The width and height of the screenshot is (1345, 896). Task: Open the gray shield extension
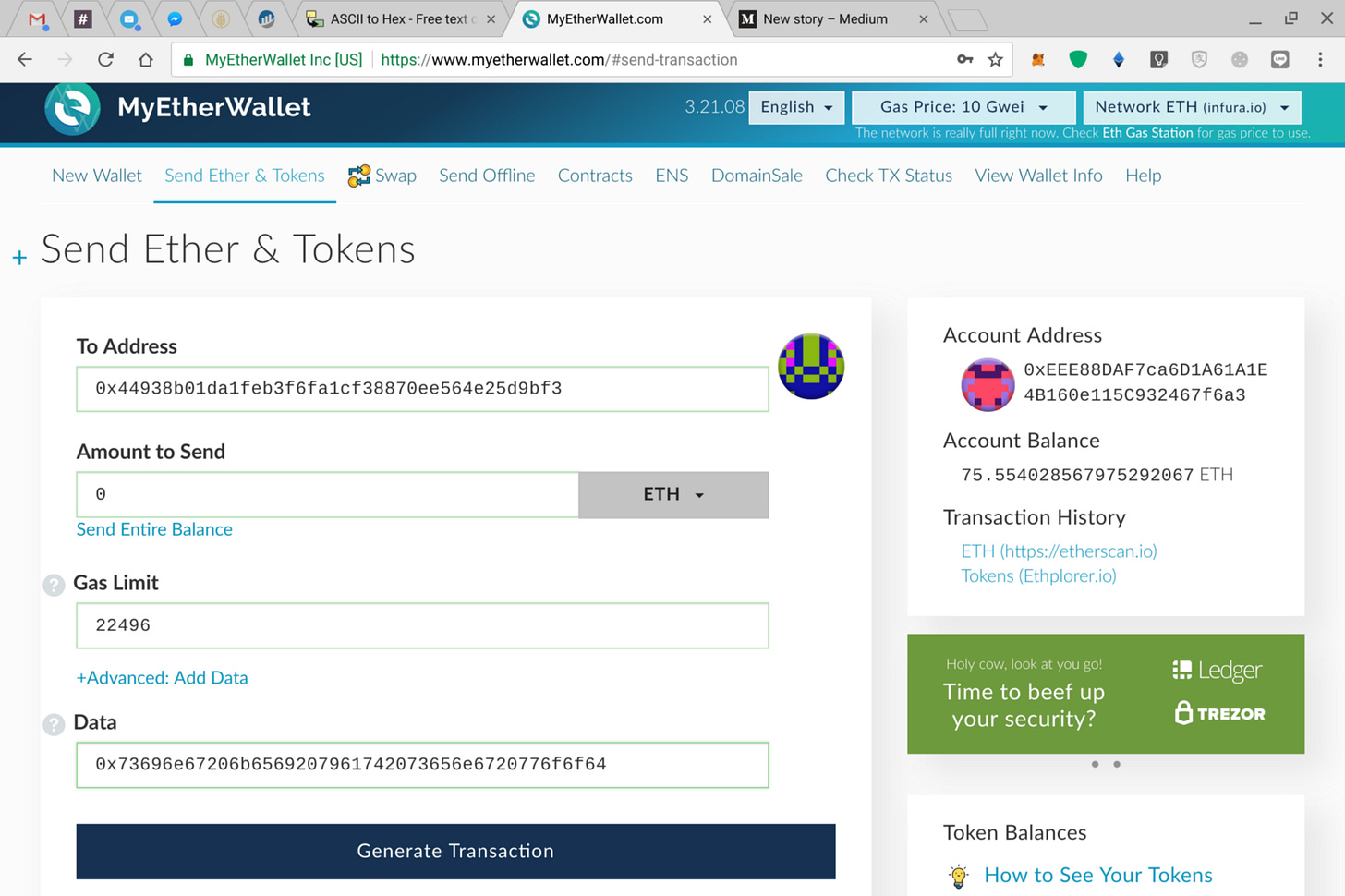pyautogui.click(x=1199, y=59)
